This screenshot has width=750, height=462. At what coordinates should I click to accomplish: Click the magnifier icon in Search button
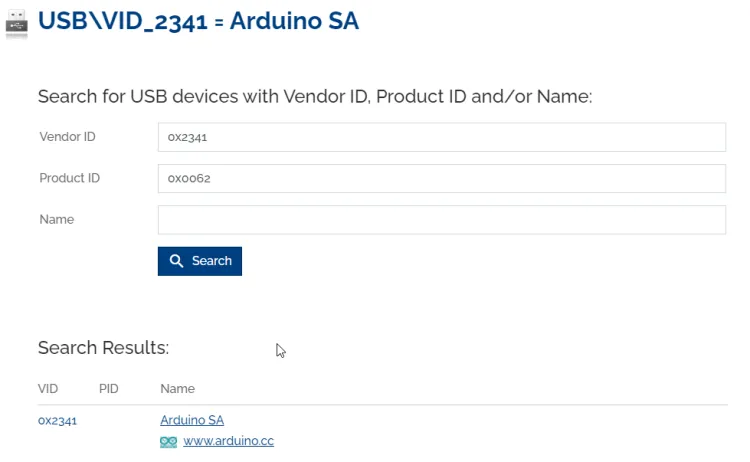[x=176, y=261]
